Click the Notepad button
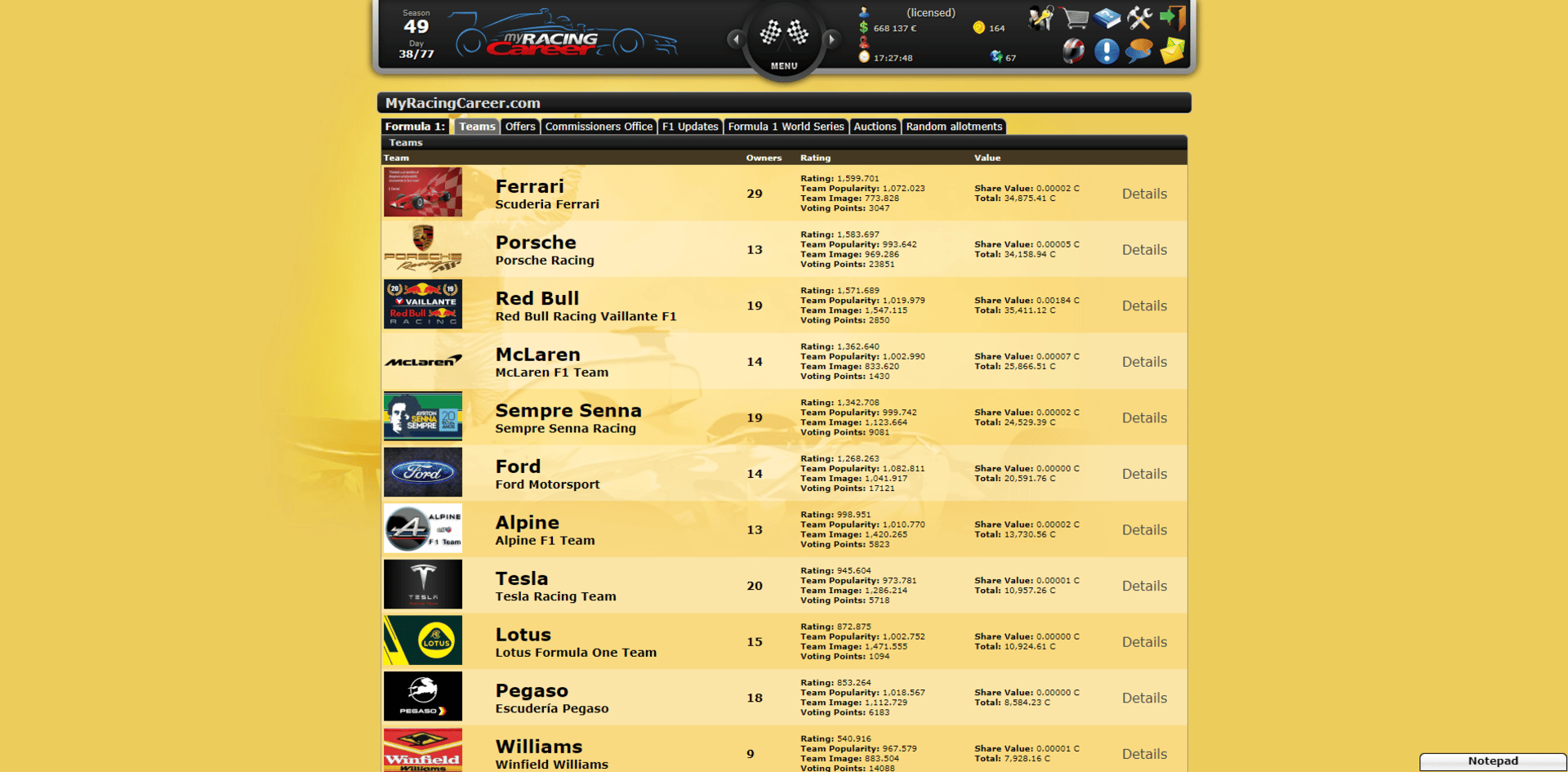Viewport: 1568px width, 772px height. pyautogui.click(x=1493, y=761)
